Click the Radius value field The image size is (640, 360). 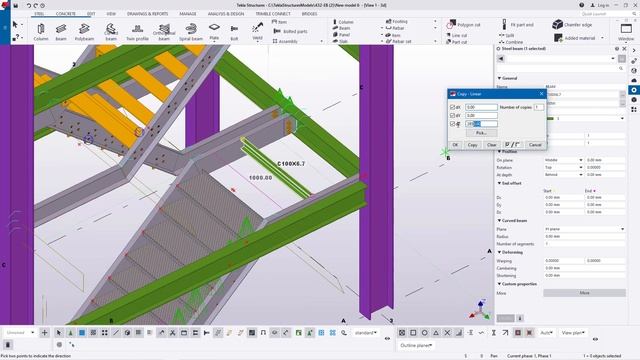(584, 236)
